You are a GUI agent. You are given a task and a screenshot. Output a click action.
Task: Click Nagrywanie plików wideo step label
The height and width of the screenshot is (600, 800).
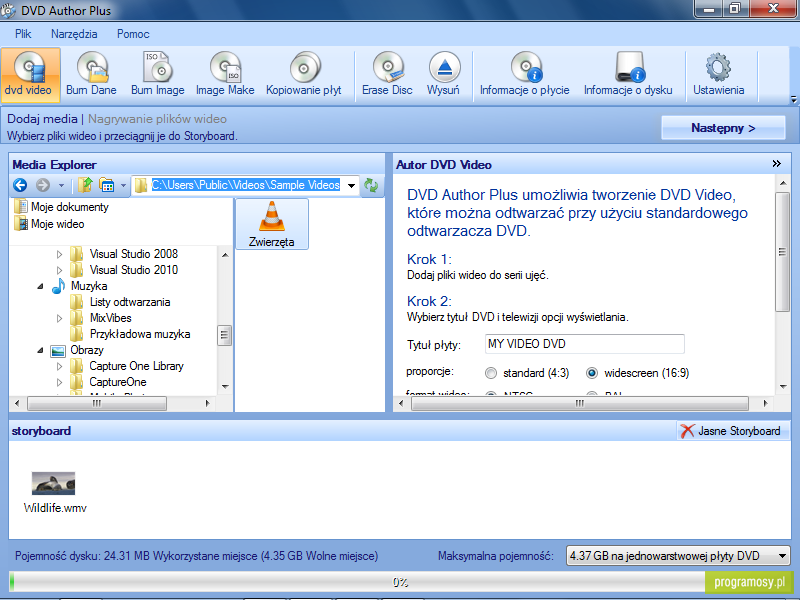(x=157, y=119)
